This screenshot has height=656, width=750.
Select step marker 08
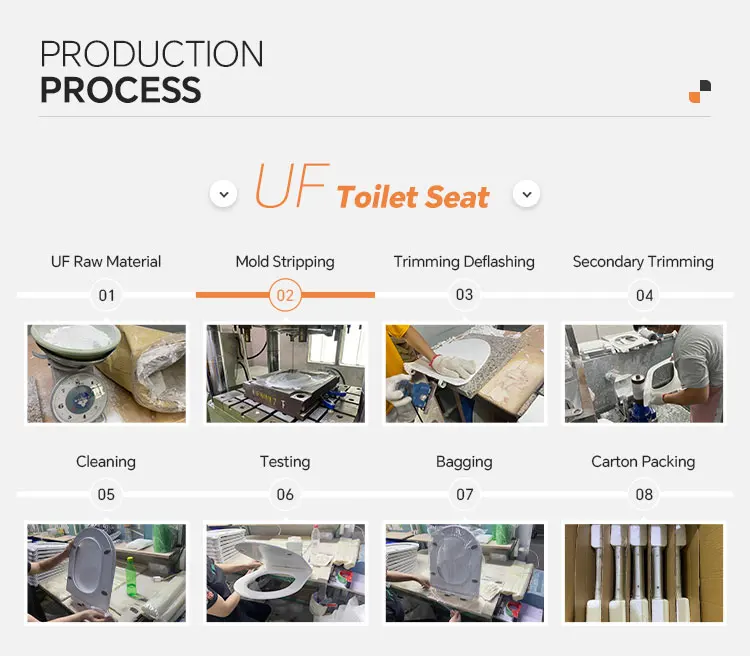(644, 494)
